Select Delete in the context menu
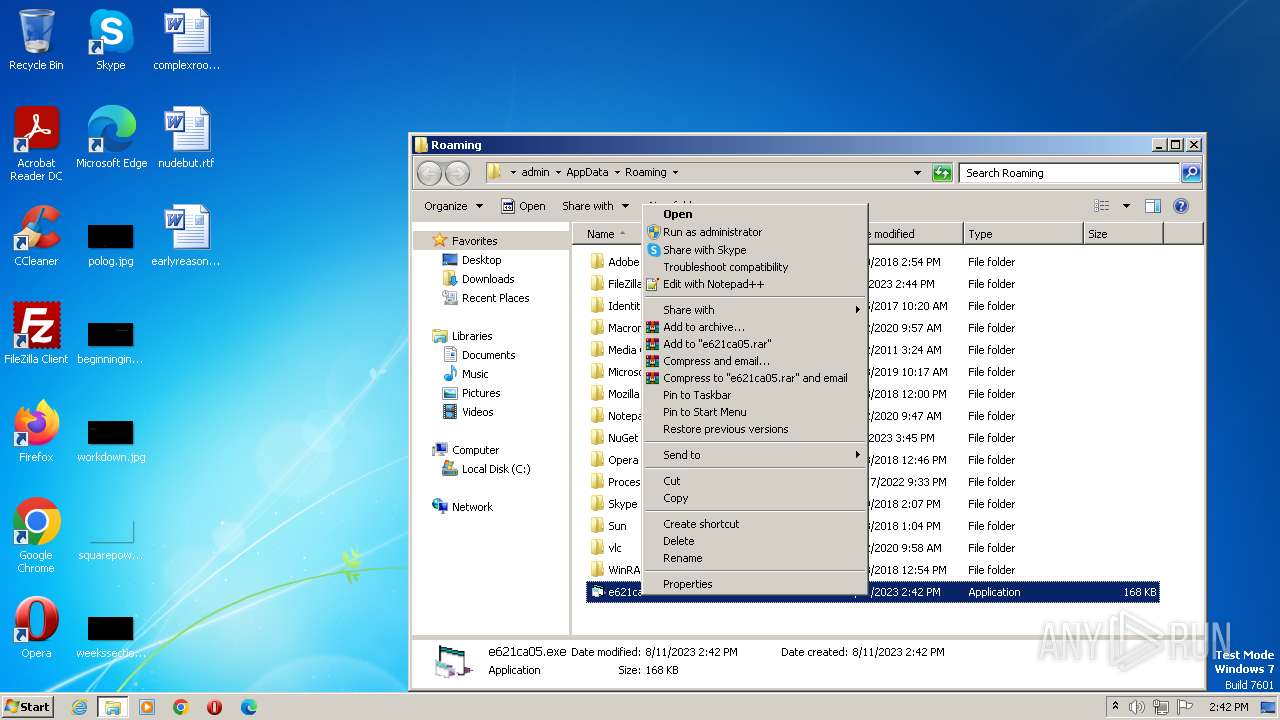The image size is (1280, 720). 754,541
